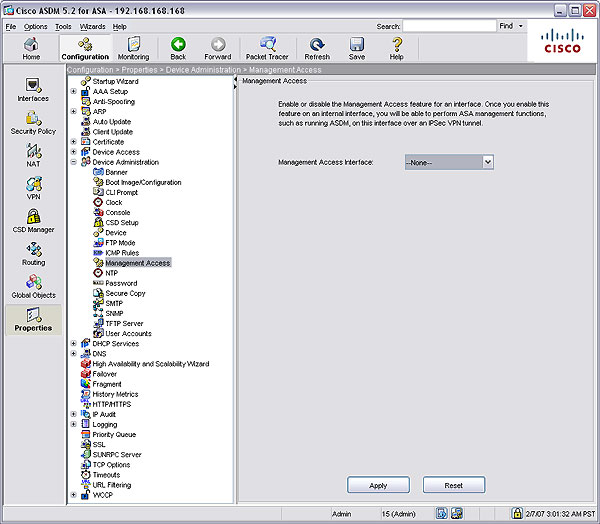Select the Timeouts tree item icon
The image size is (600, 524).
[x=86, y=475]
